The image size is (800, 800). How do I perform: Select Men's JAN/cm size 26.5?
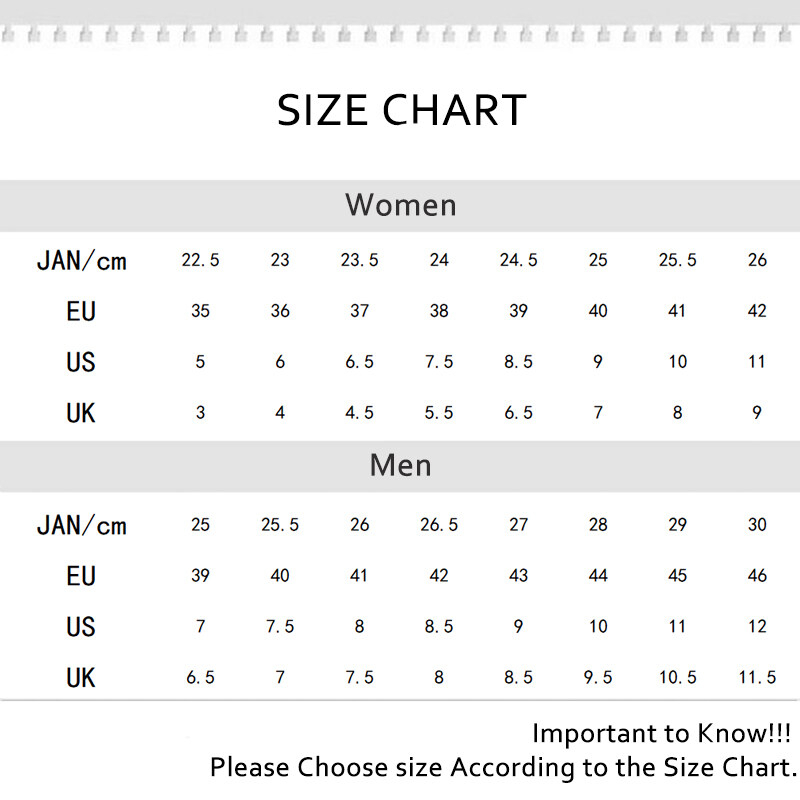coord(439,525)
